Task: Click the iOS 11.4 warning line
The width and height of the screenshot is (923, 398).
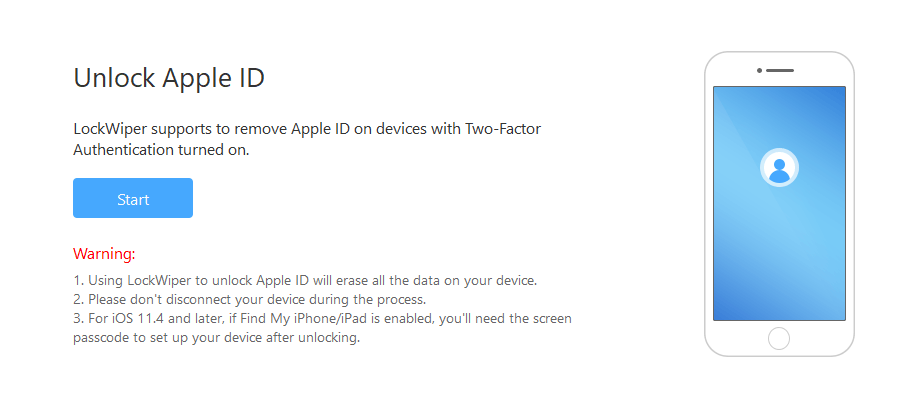Action: tap(322, 319)
